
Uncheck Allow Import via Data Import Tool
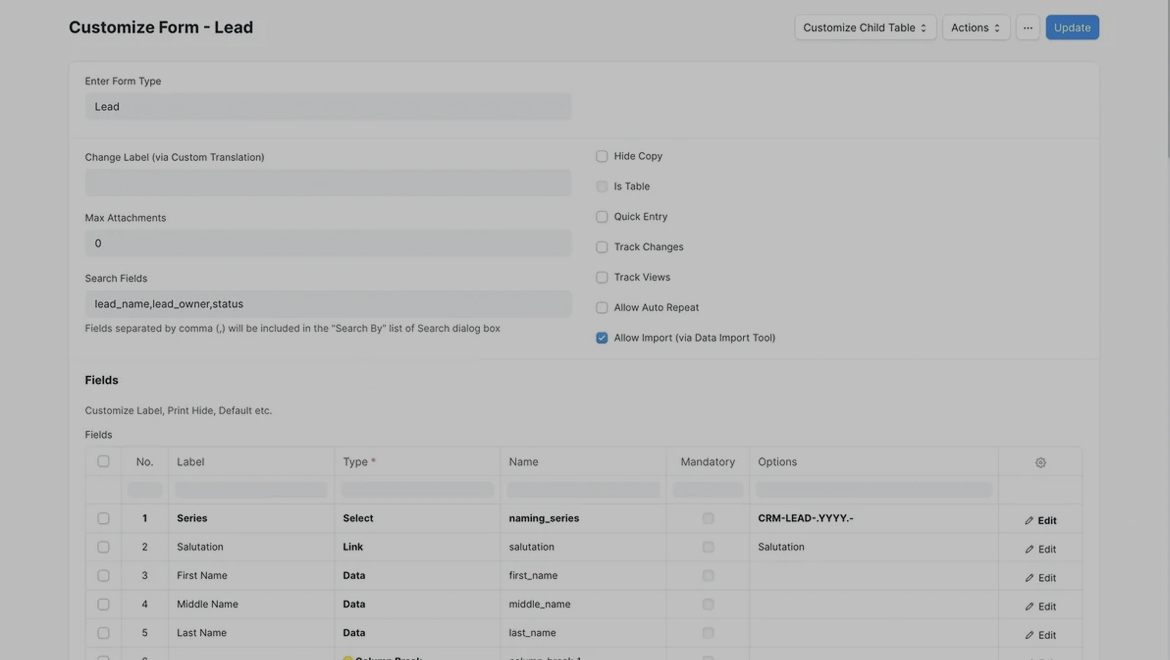click(602, 338)
